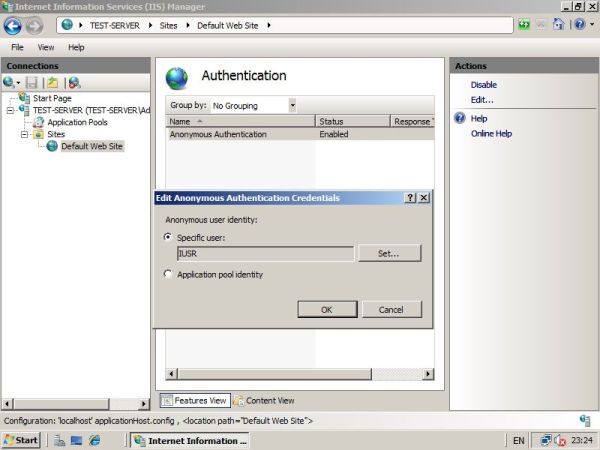The image size is (600, 450).
Task: Click the Application Pools icon in tree
Action: tap(38, 122)
